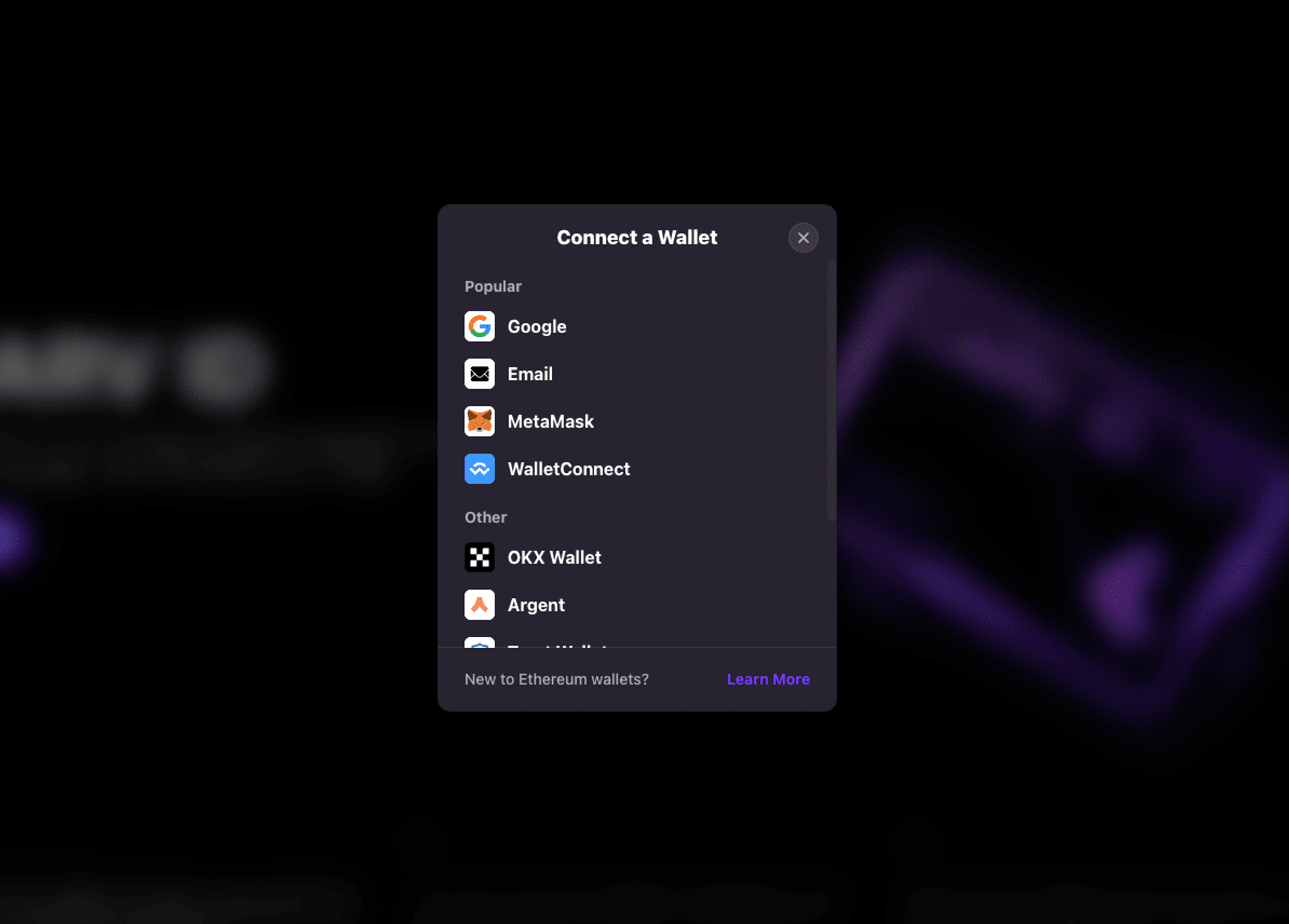
Task: Click the OKX Wallet checkered icon
Action: tap(480, 557)
